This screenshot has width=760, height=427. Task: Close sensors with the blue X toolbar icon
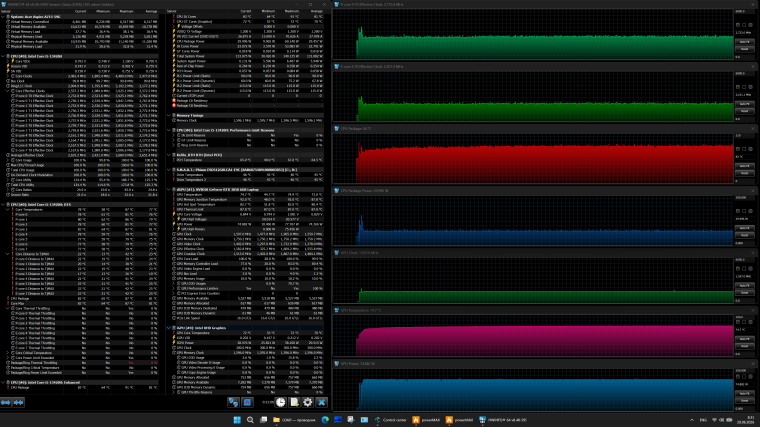pyautogui.click(x=321, y=402)
